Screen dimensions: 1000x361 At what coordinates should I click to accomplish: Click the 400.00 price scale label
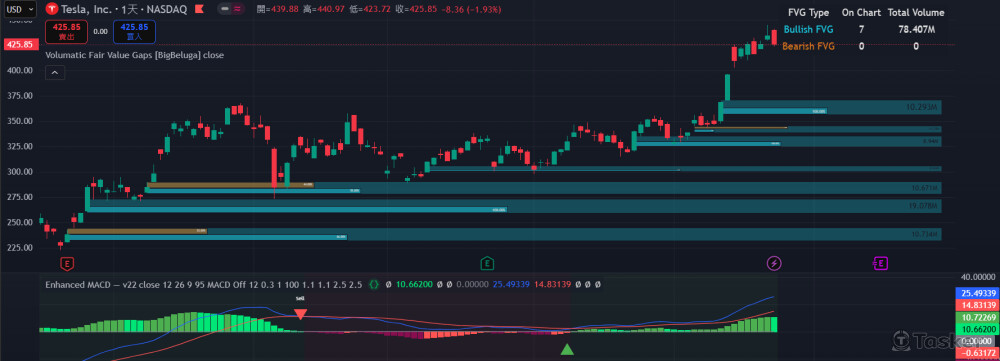pyautogui.click(x=19, y=70)
